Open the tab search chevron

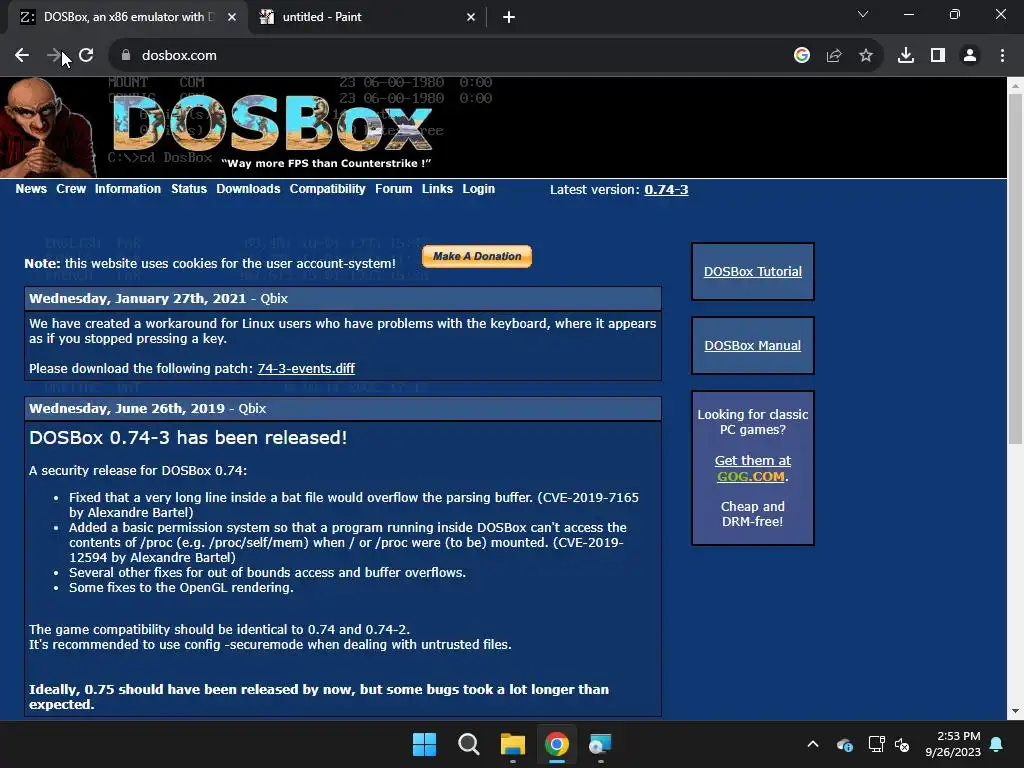click(x=863, y=14)
